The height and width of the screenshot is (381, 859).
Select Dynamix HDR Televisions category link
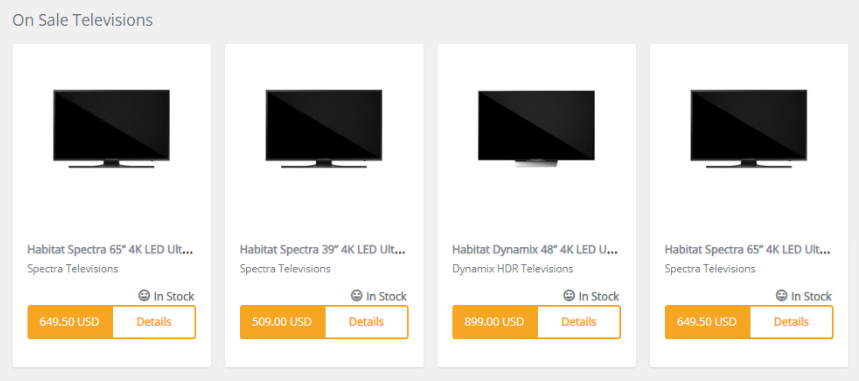(513, 269)
